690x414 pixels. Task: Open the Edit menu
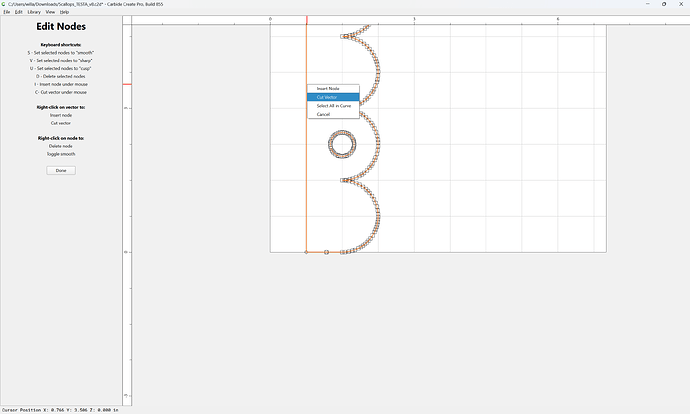click(18, 12)
